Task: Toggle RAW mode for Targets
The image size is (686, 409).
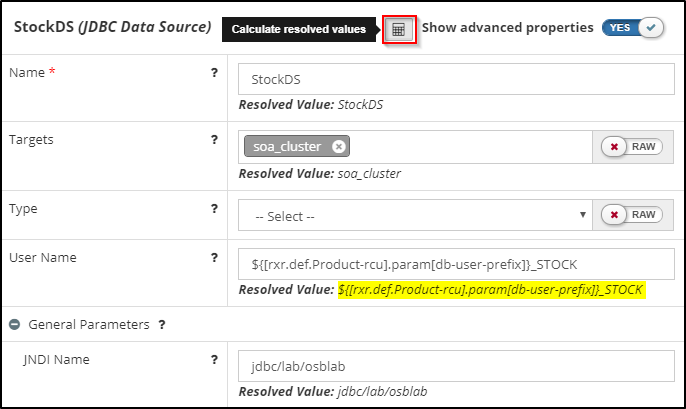Action: point(632,147)
